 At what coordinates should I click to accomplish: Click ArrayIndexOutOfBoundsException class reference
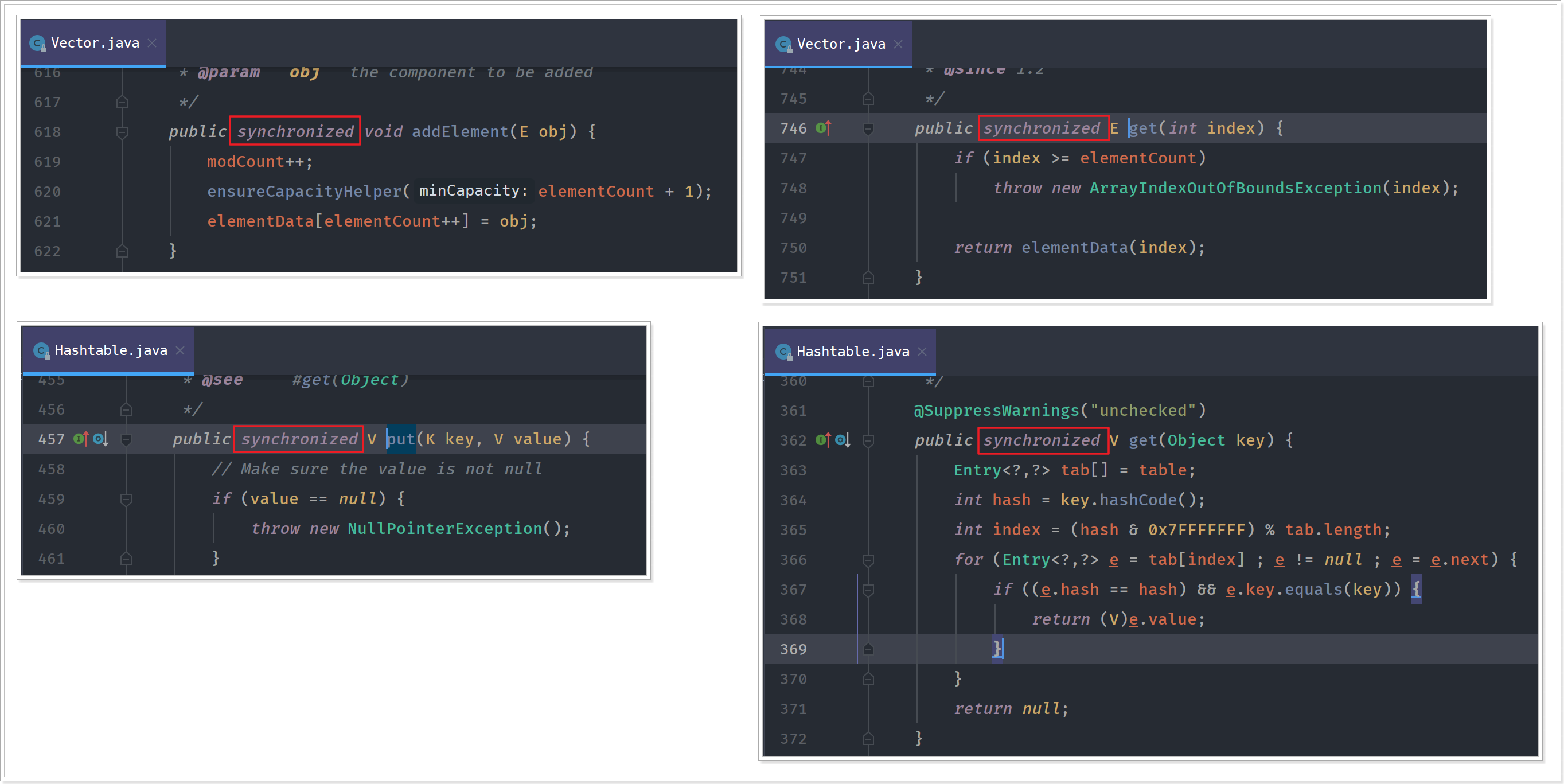coord(1235,188)
